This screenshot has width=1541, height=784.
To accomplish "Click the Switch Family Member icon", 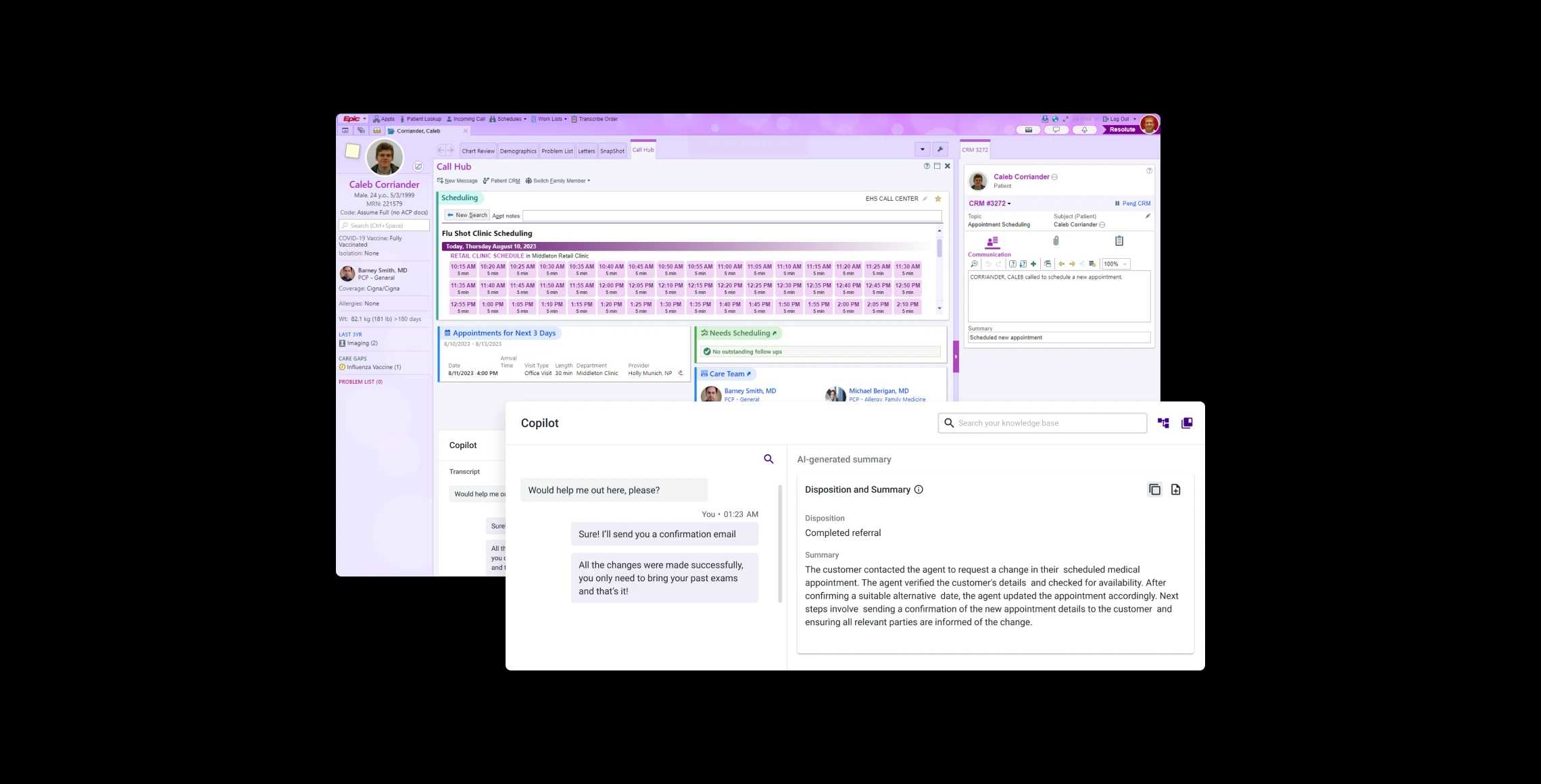I will click(x=528, y=181).
